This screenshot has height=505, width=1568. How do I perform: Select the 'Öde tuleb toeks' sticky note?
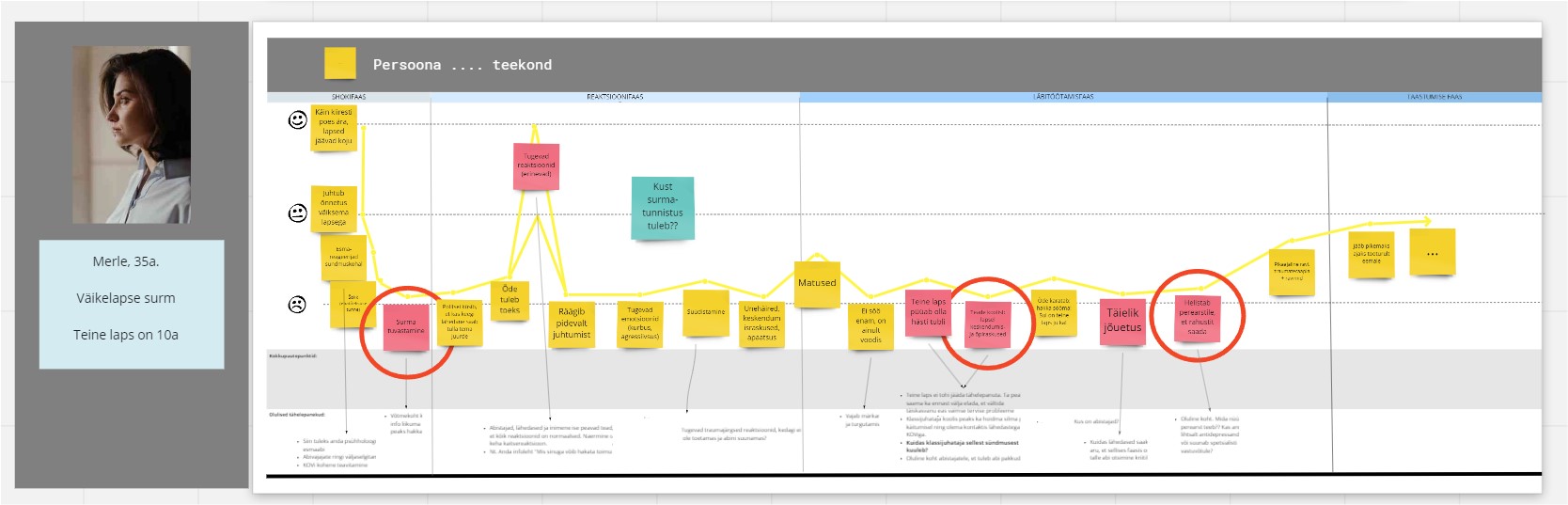pos(510,299)
